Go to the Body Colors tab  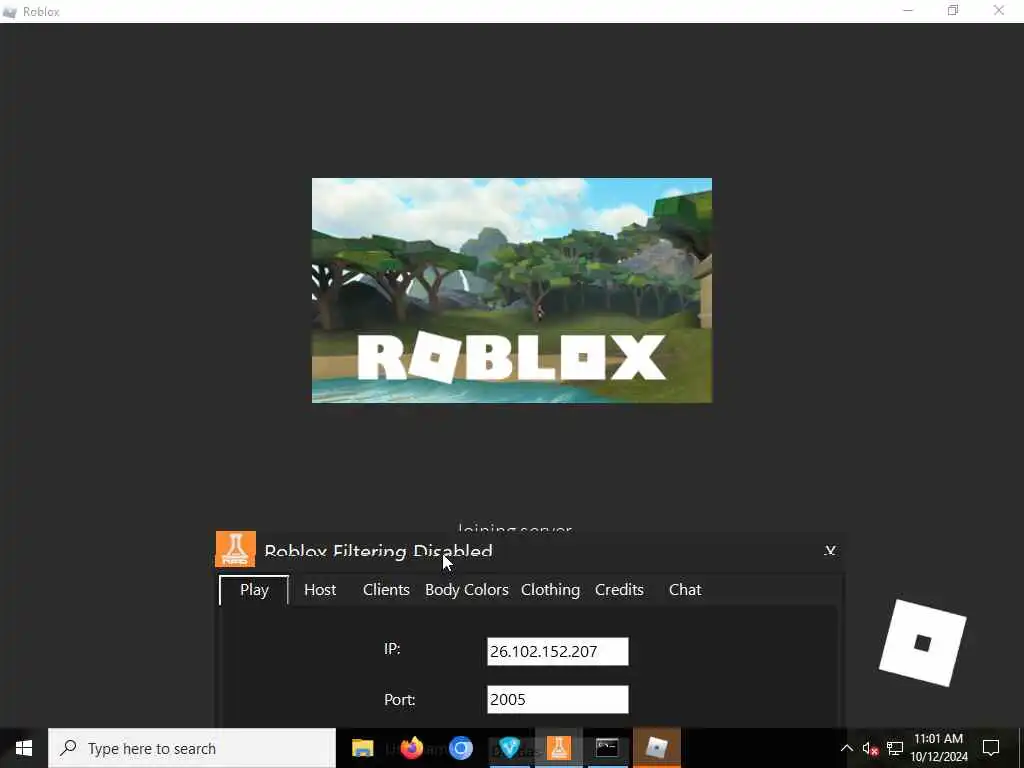click(x=466, y=590)
